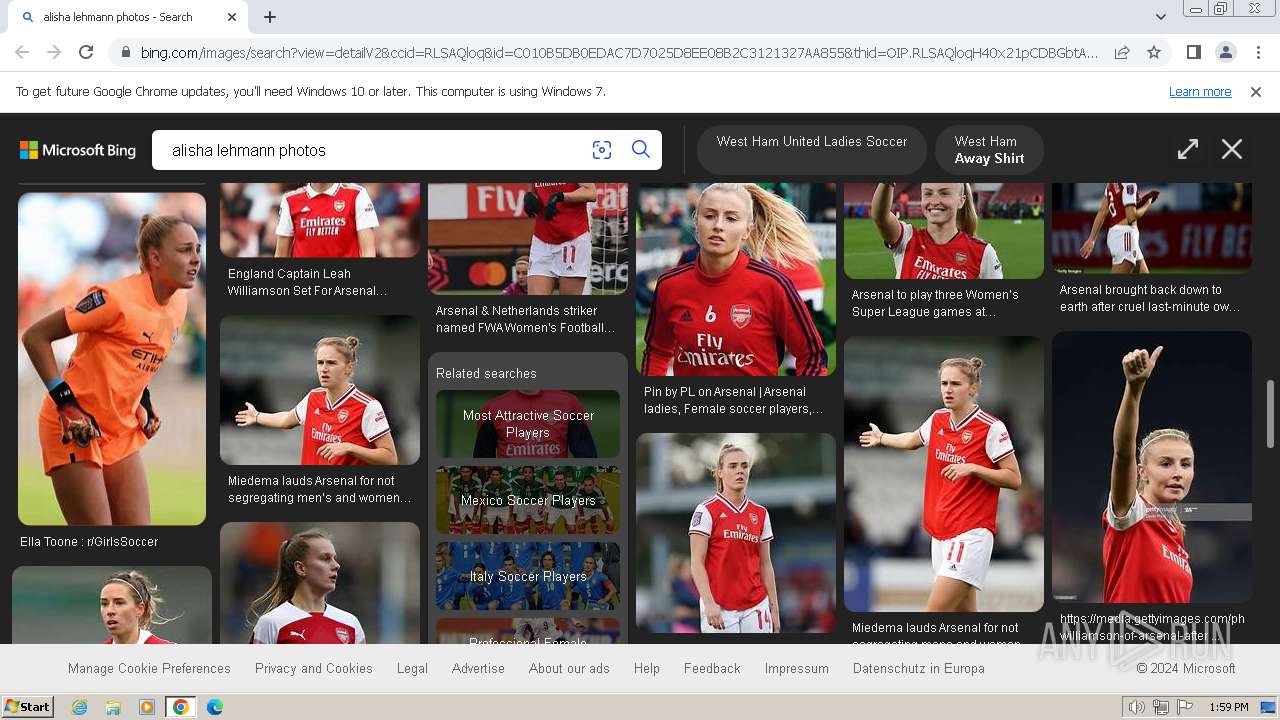Go back to previous page
The height and width of the screenshot is (720, 1280).
click(x=22, y=52)
